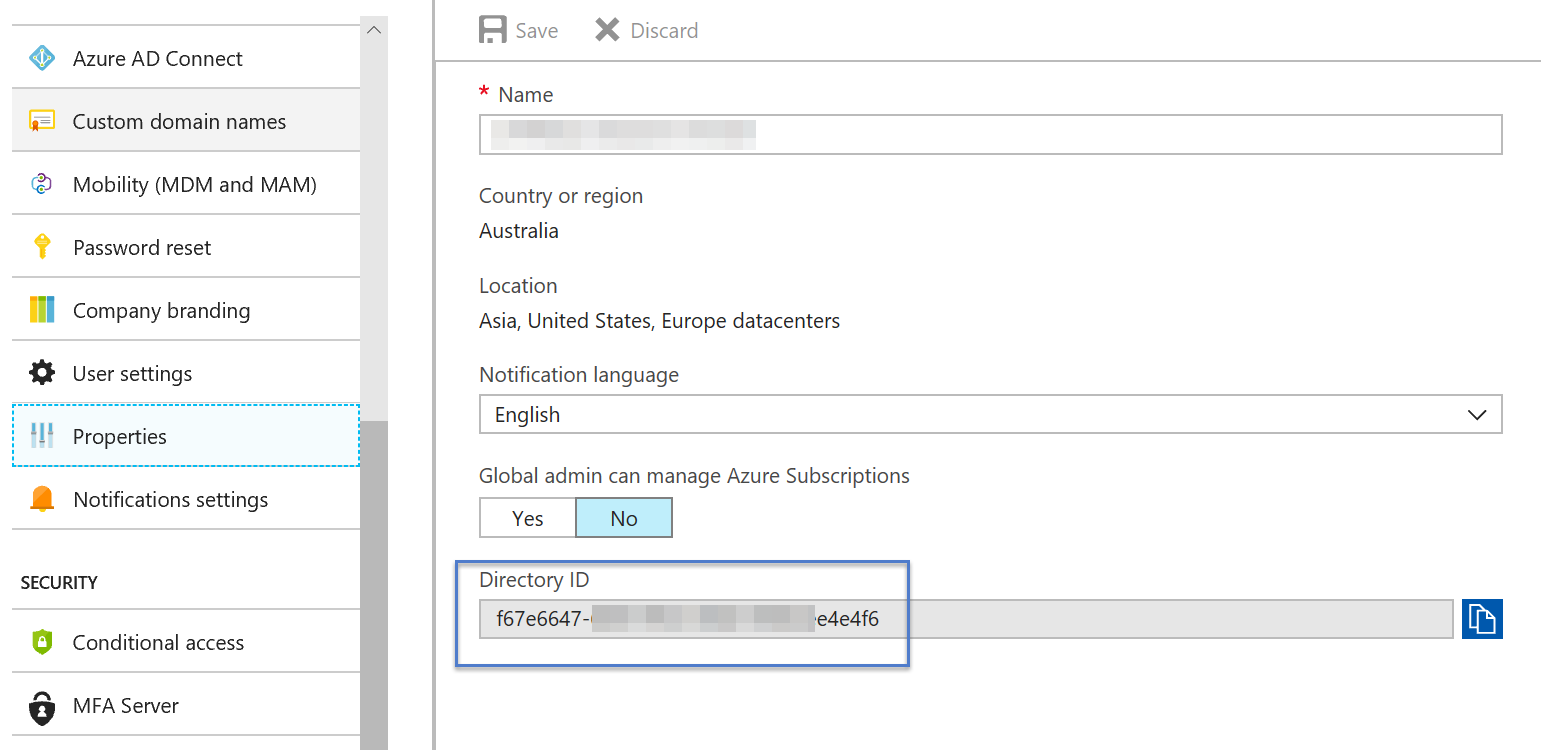Open Conditional access under Security
The height and width of the screenshot is (750, 1541).
pos(186,642)
